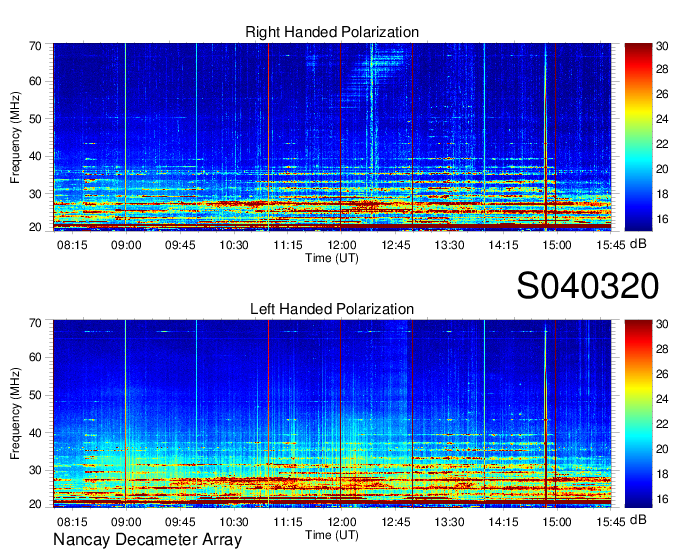Click the "20" frequency tick on Right Handed plot
This screenshot has height=552, width=680.
pyautogui.click(x=35, y=227)
